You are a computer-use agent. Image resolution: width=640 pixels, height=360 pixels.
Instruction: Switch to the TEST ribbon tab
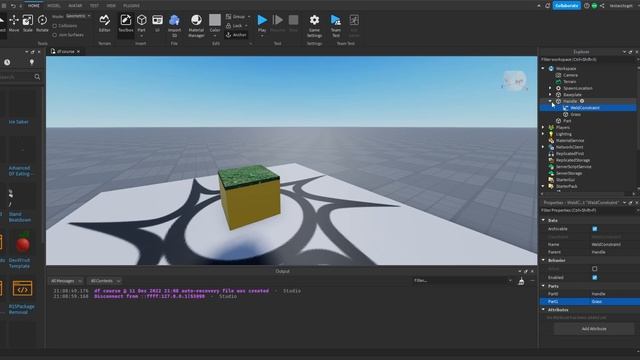pos(94,6)
